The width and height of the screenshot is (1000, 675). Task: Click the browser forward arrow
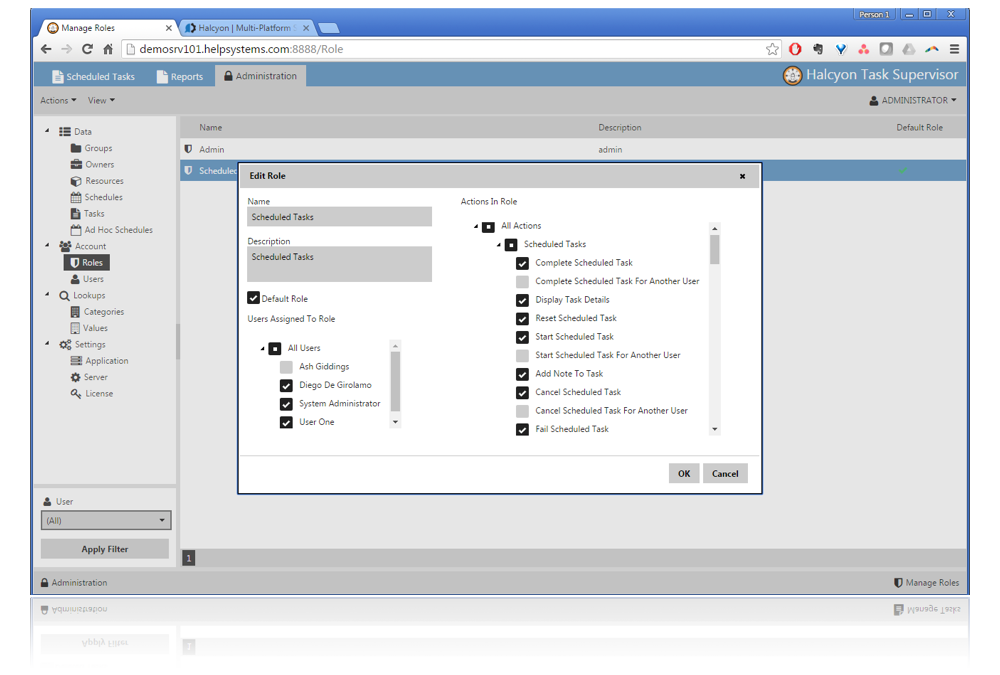[66, 49]
